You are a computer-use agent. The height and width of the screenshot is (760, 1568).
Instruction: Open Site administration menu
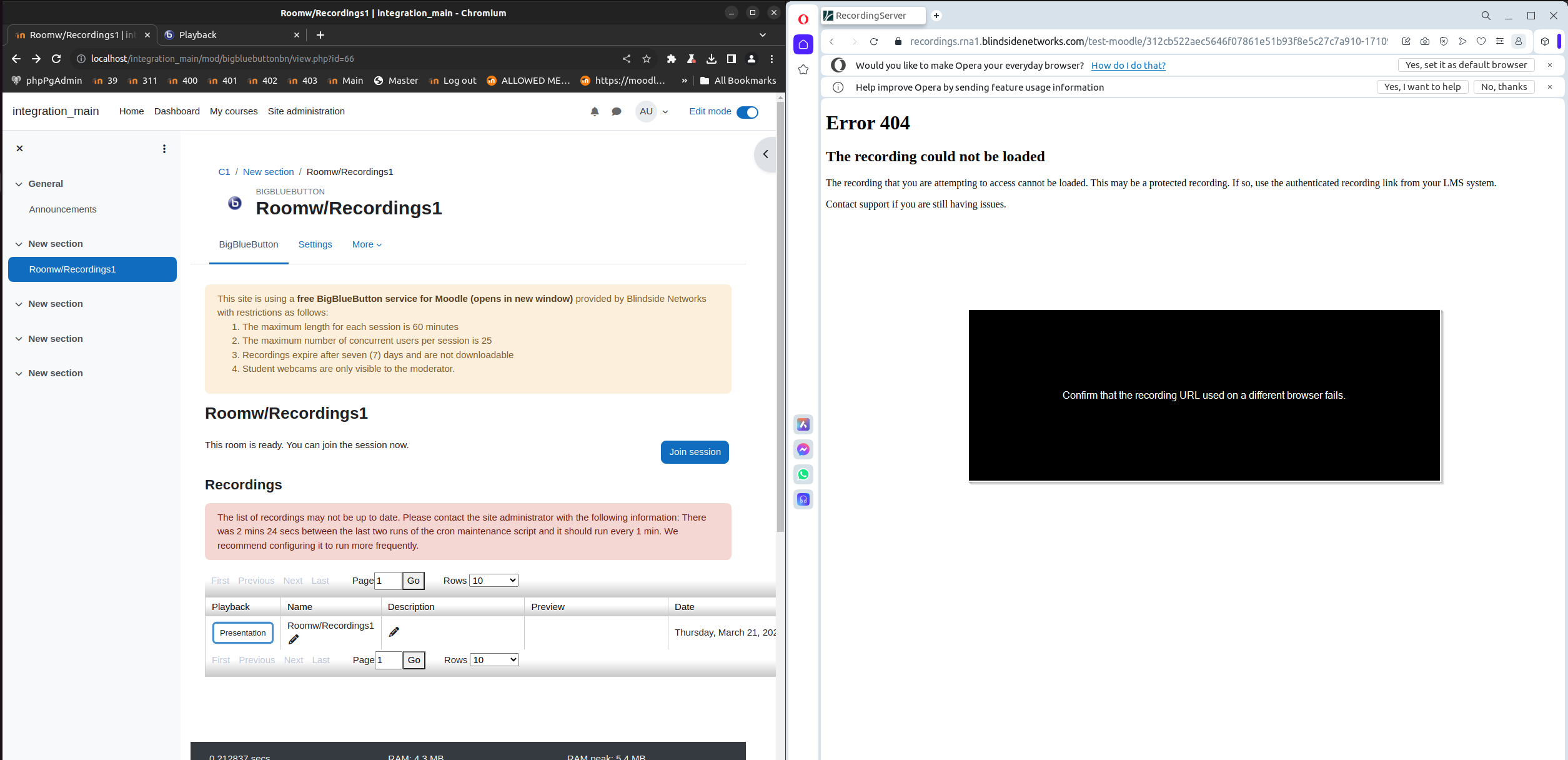click(306, 111)
